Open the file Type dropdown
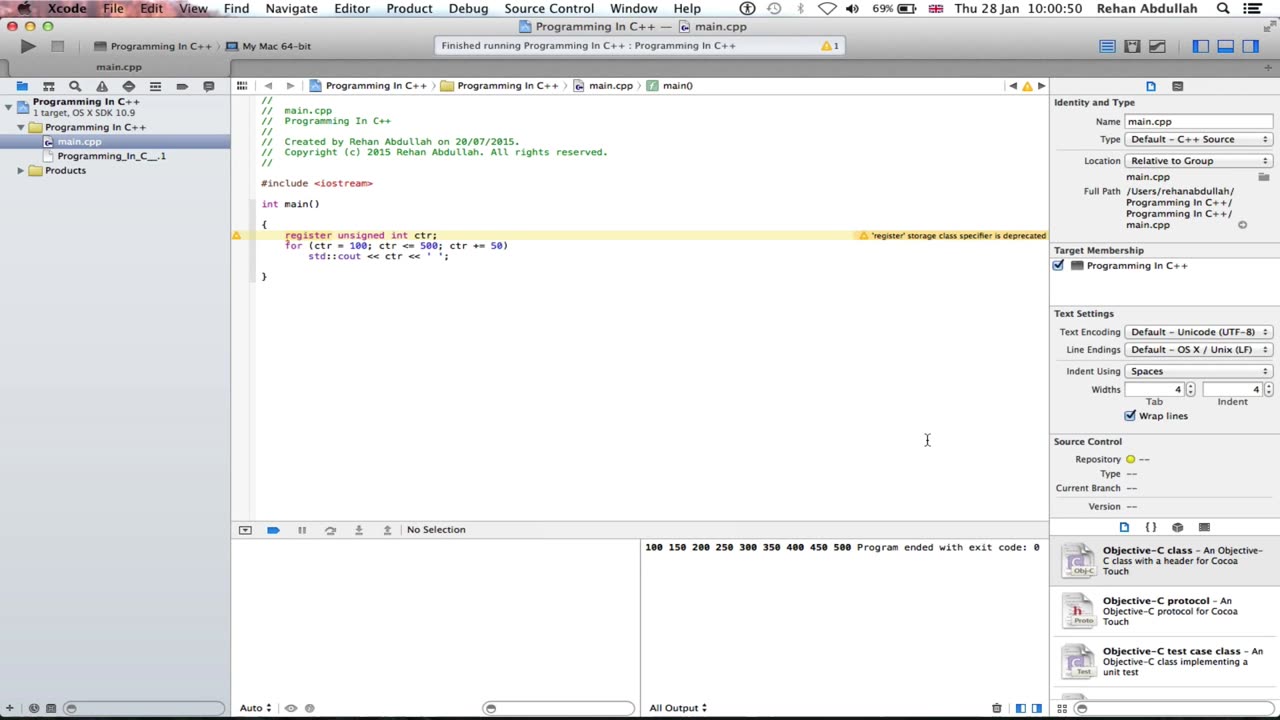The width and height of the screenshot is (1280, 720). (x=1198, y=140)
